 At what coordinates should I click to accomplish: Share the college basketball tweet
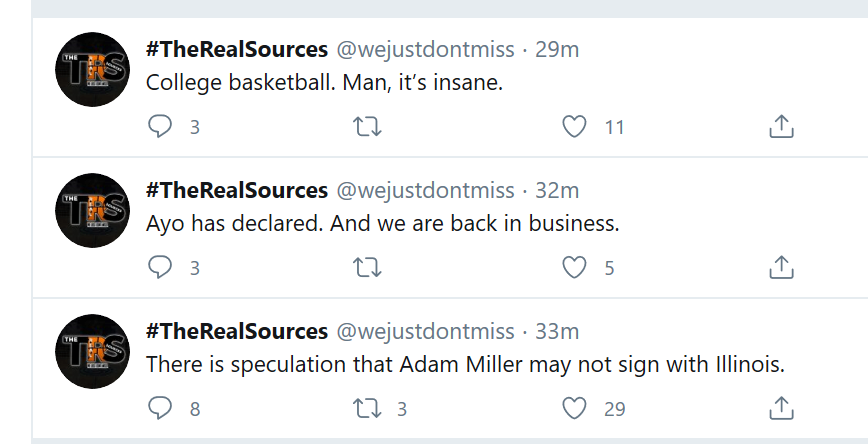pyautogui.click(x=781, y=127)
